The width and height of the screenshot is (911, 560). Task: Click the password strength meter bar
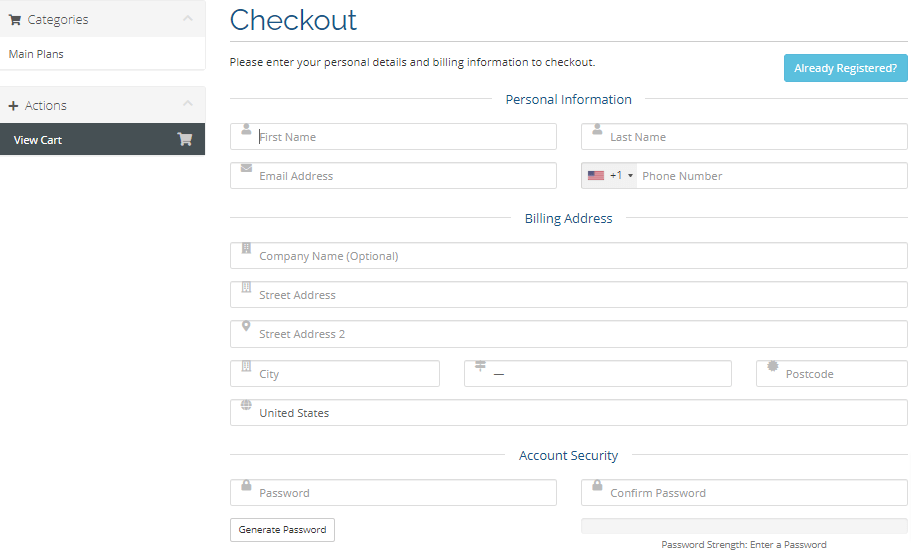(x=744, y=526)
